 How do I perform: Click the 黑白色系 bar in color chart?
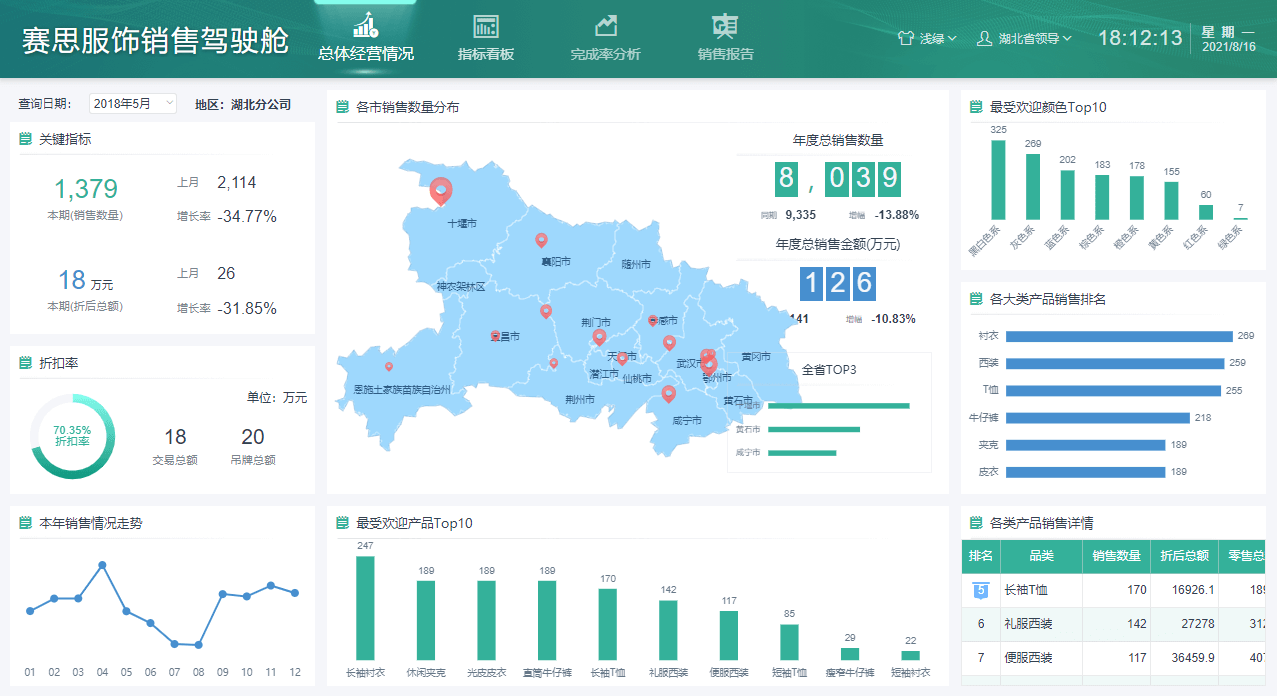tap(998, 179)
